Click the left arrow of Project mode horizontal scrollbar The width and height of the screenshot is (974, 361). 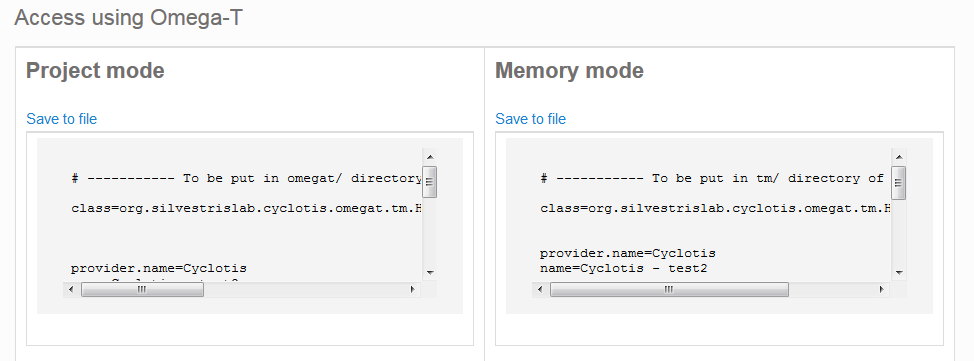tap(70, 290)
